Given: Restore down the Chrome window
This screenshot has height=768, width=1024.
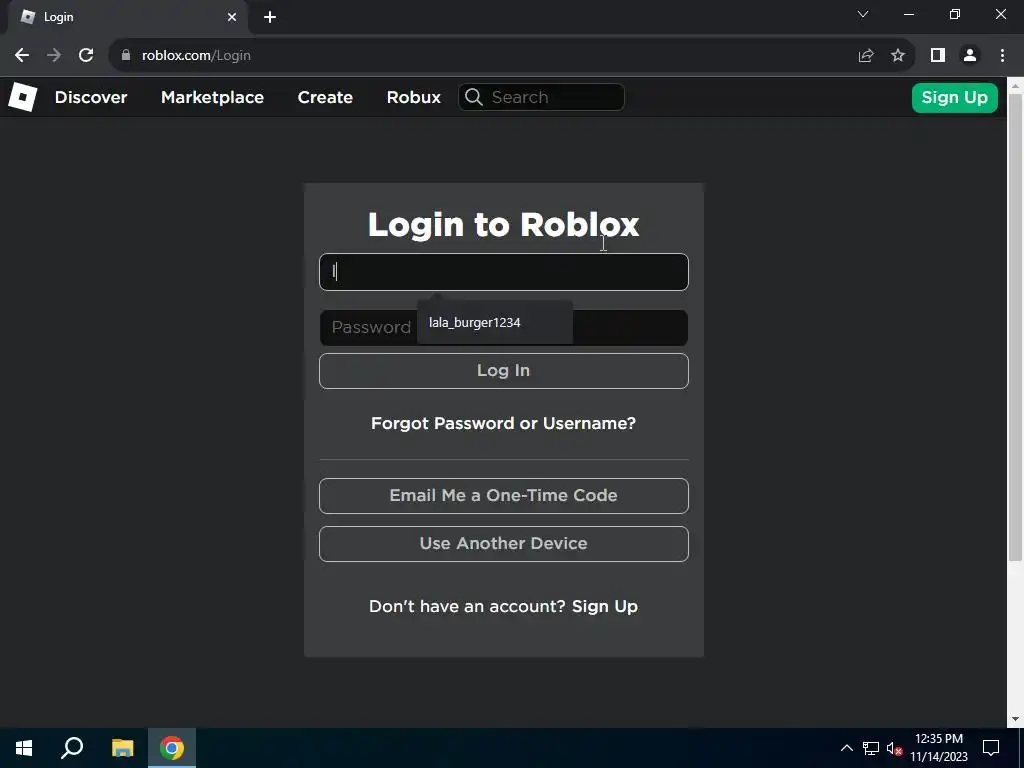Looking at the screenshot, I should [955, 14].
